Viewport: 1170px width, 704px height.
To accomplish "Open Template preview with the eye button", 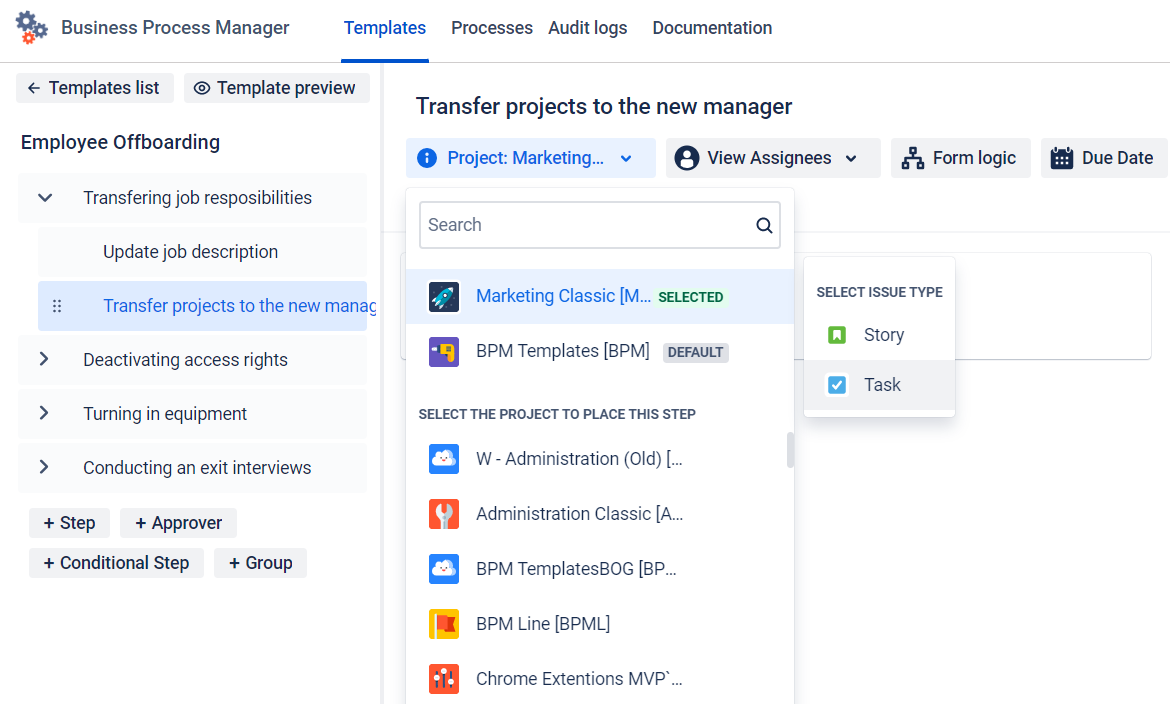I will tap(275, 88).
